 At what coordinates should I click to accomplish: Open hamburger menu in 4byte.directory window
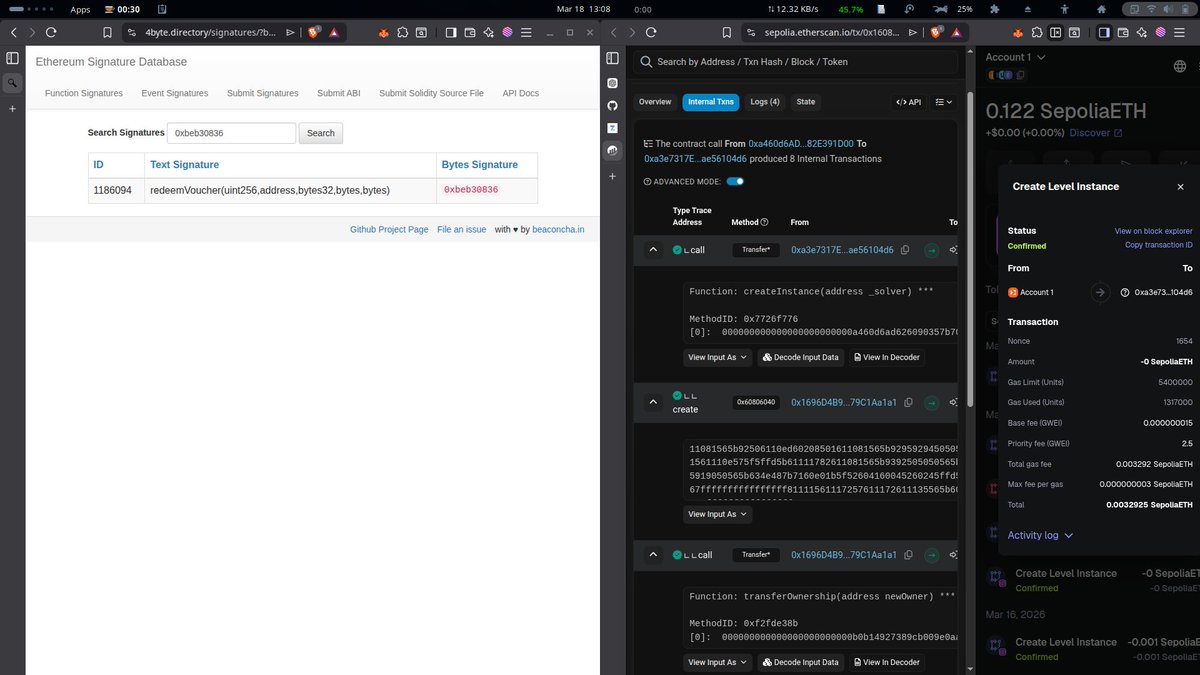[526, 32]
